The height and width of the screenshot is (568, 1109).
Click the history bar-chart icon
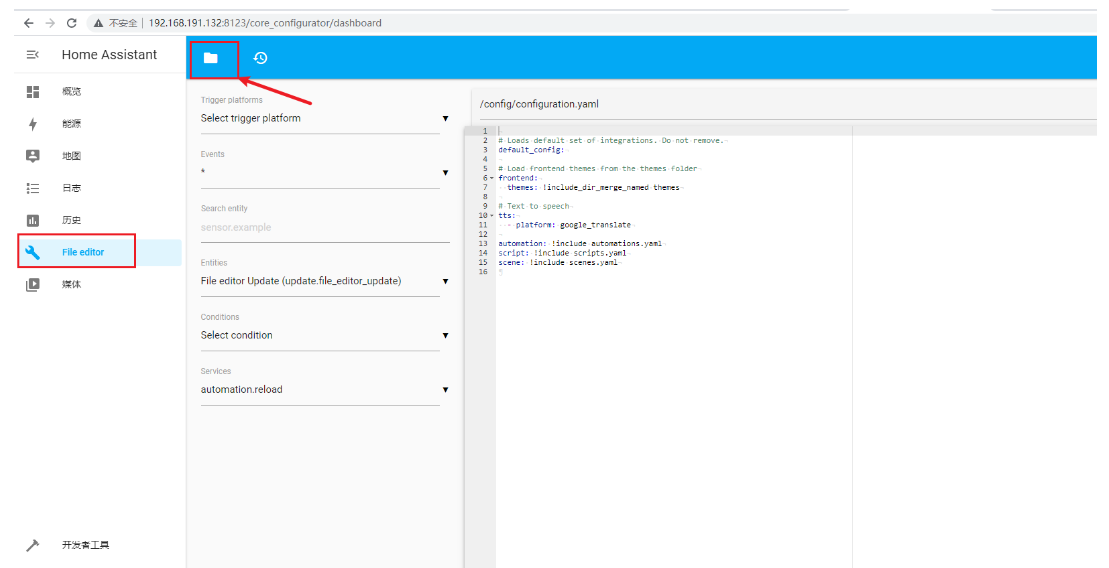click(33, 220)
